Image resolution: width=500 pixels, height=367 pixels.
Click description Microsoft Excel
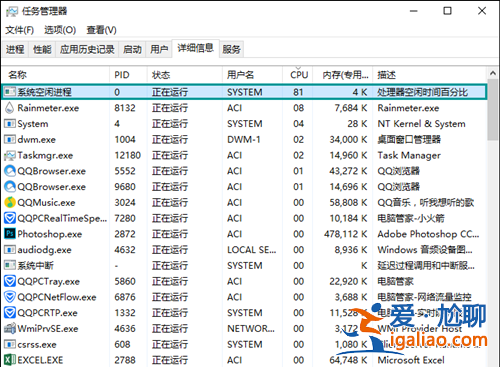(411, 360)
